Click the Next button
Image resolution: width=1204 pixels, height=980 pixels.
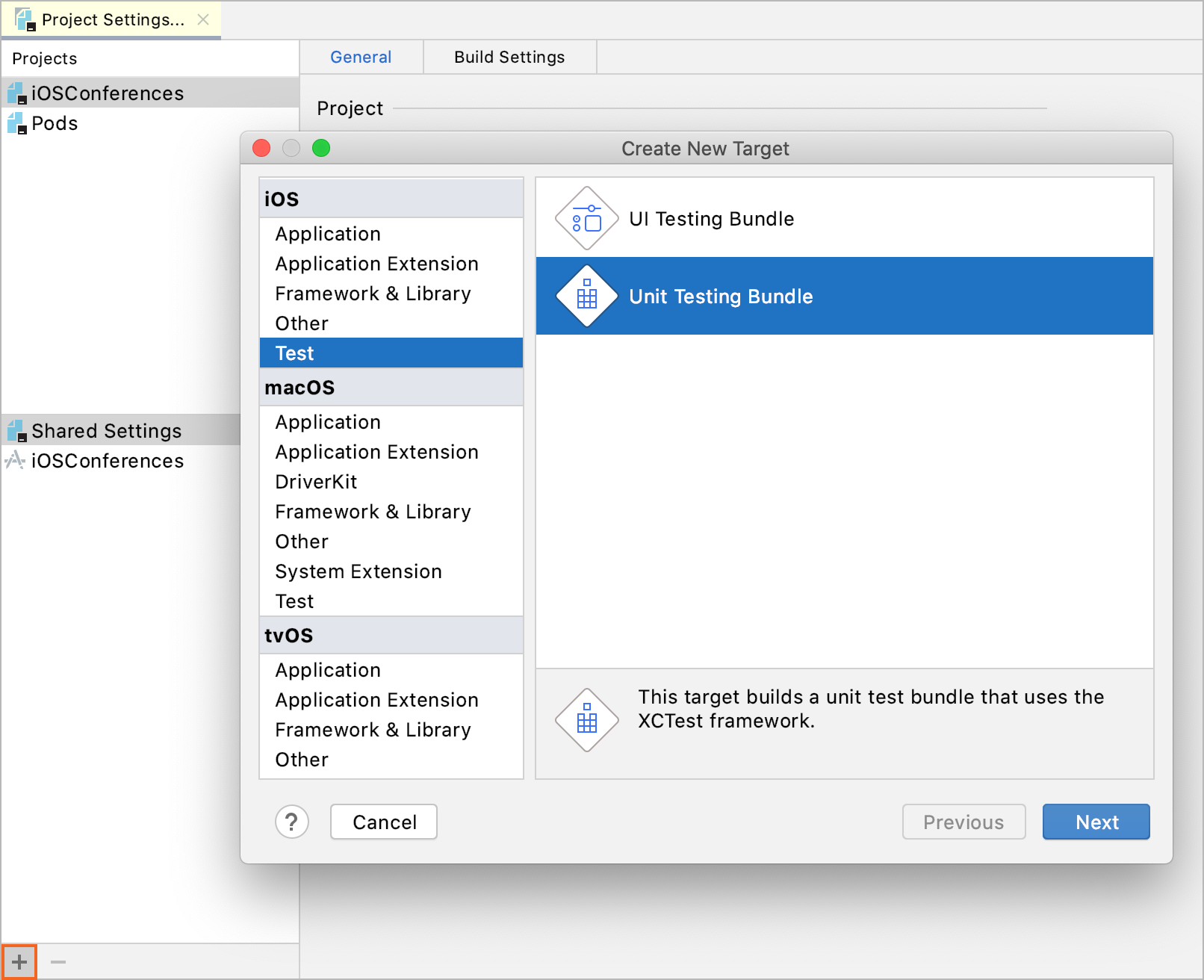coord(1096,822)
